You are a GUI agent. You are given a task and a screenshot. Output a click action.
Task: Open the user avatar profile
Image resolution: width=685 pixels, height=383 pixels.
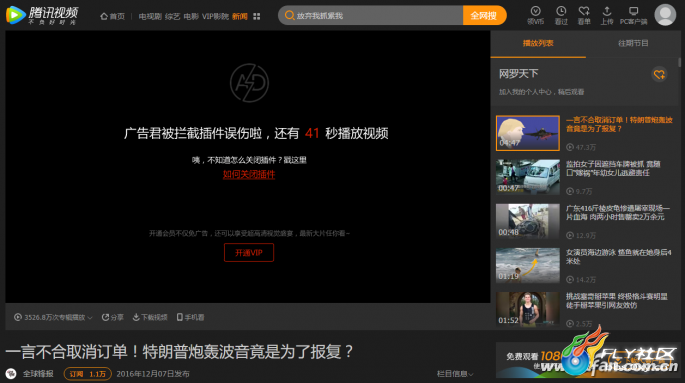click(665, 15)
